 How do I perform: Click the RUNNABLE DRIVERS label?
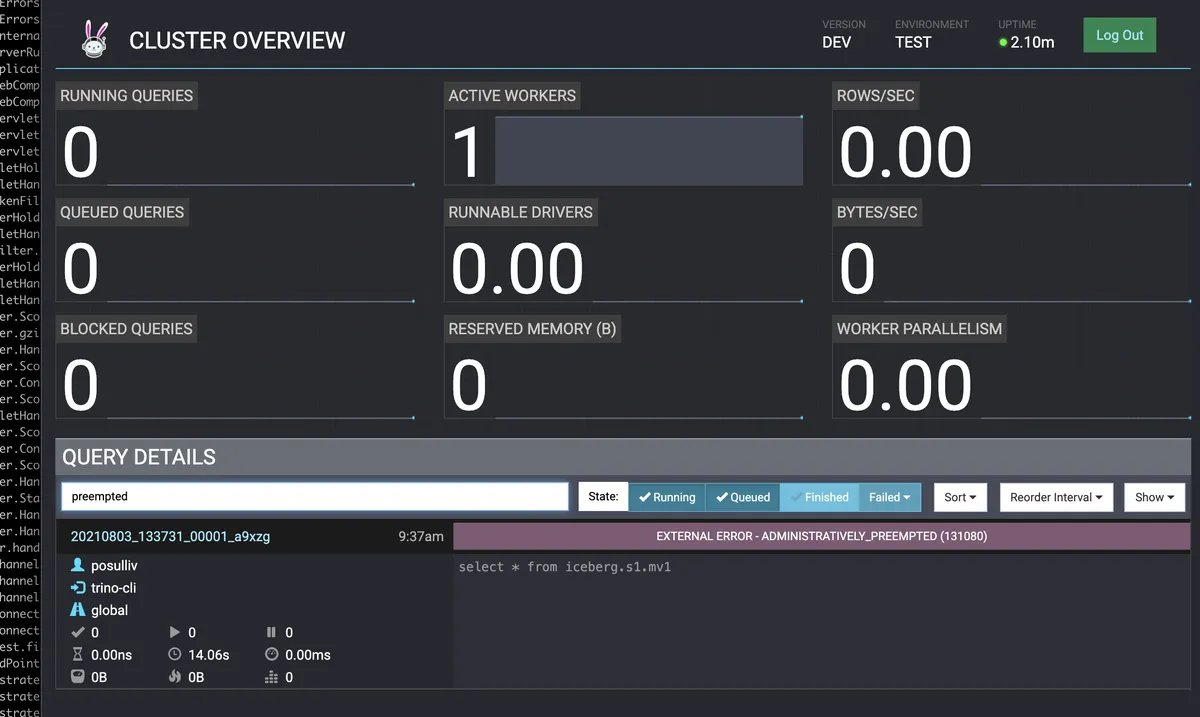[x=520, y=212]
